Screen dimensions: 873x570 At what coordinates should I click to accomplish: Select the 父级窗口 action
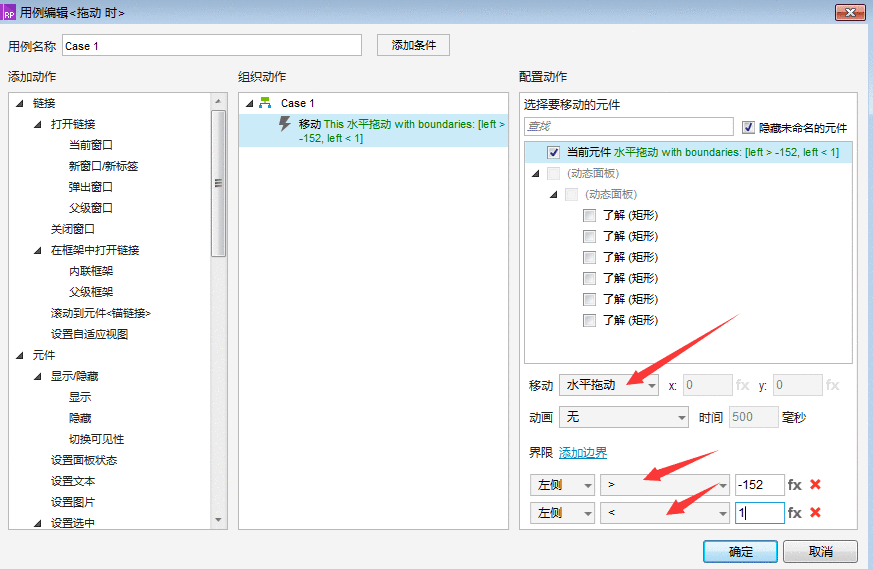[91, 208]
